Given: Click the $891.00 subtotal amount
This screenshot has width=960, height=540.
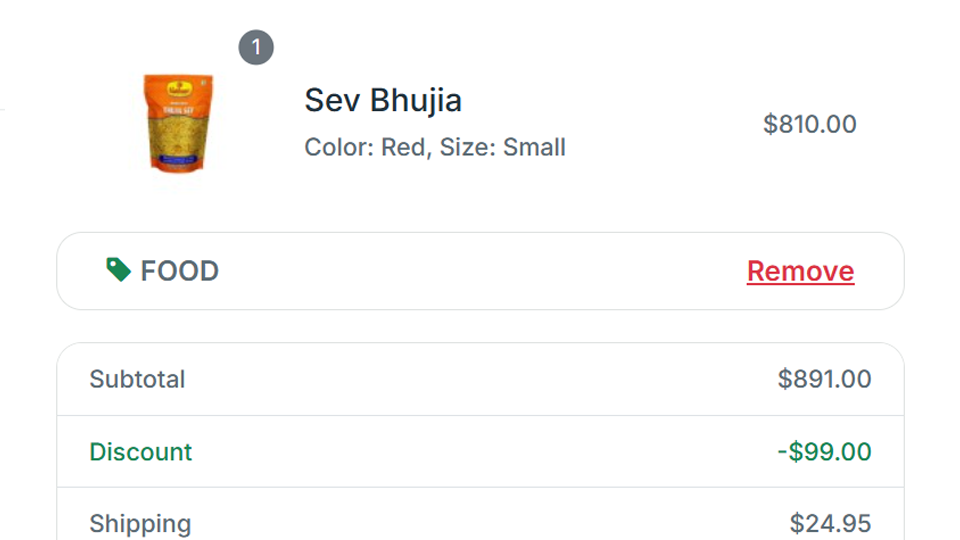Looking at the screenshot, I should pyautogui.click(x=824, y=379).
